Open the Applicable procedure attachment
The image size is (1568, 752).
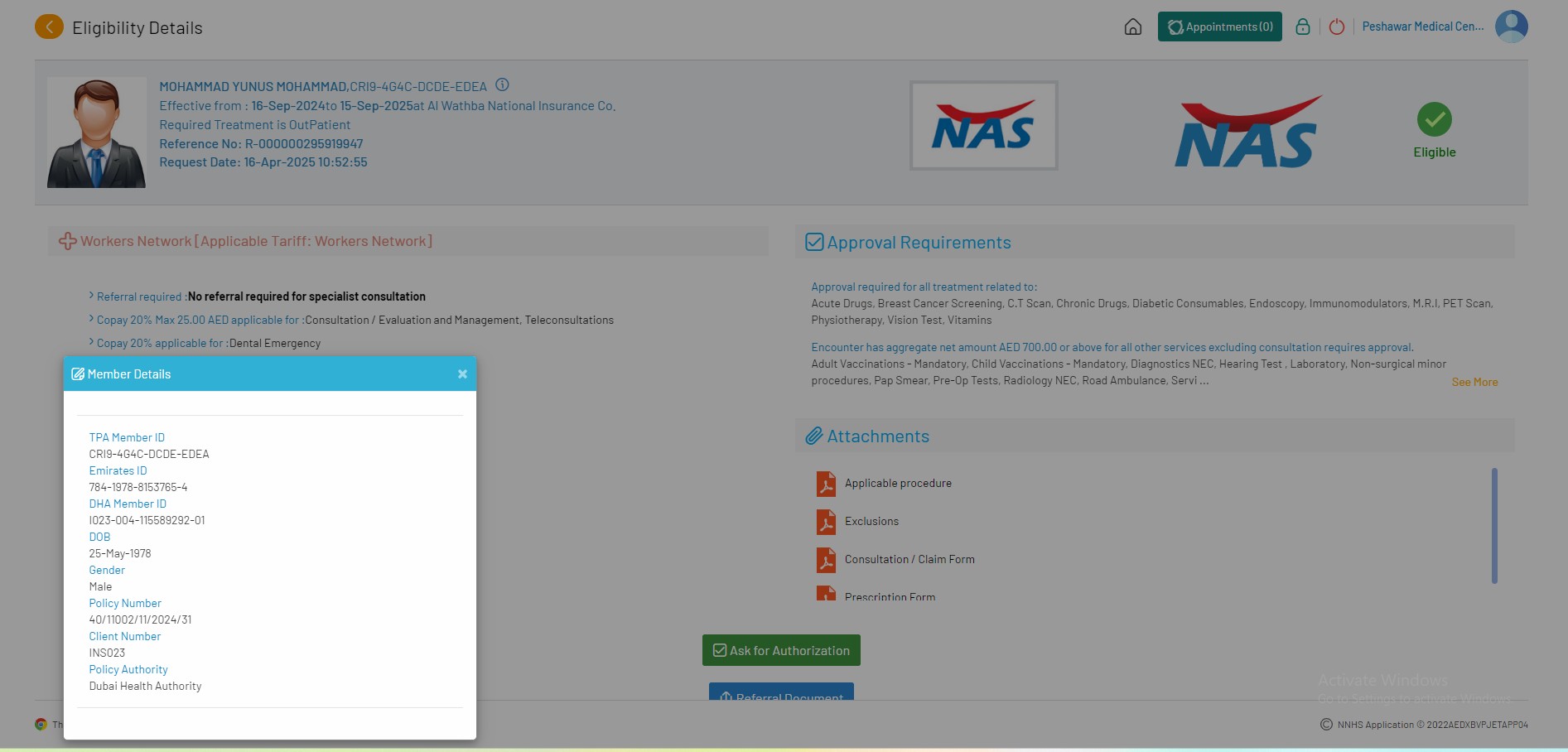[898, 483]
